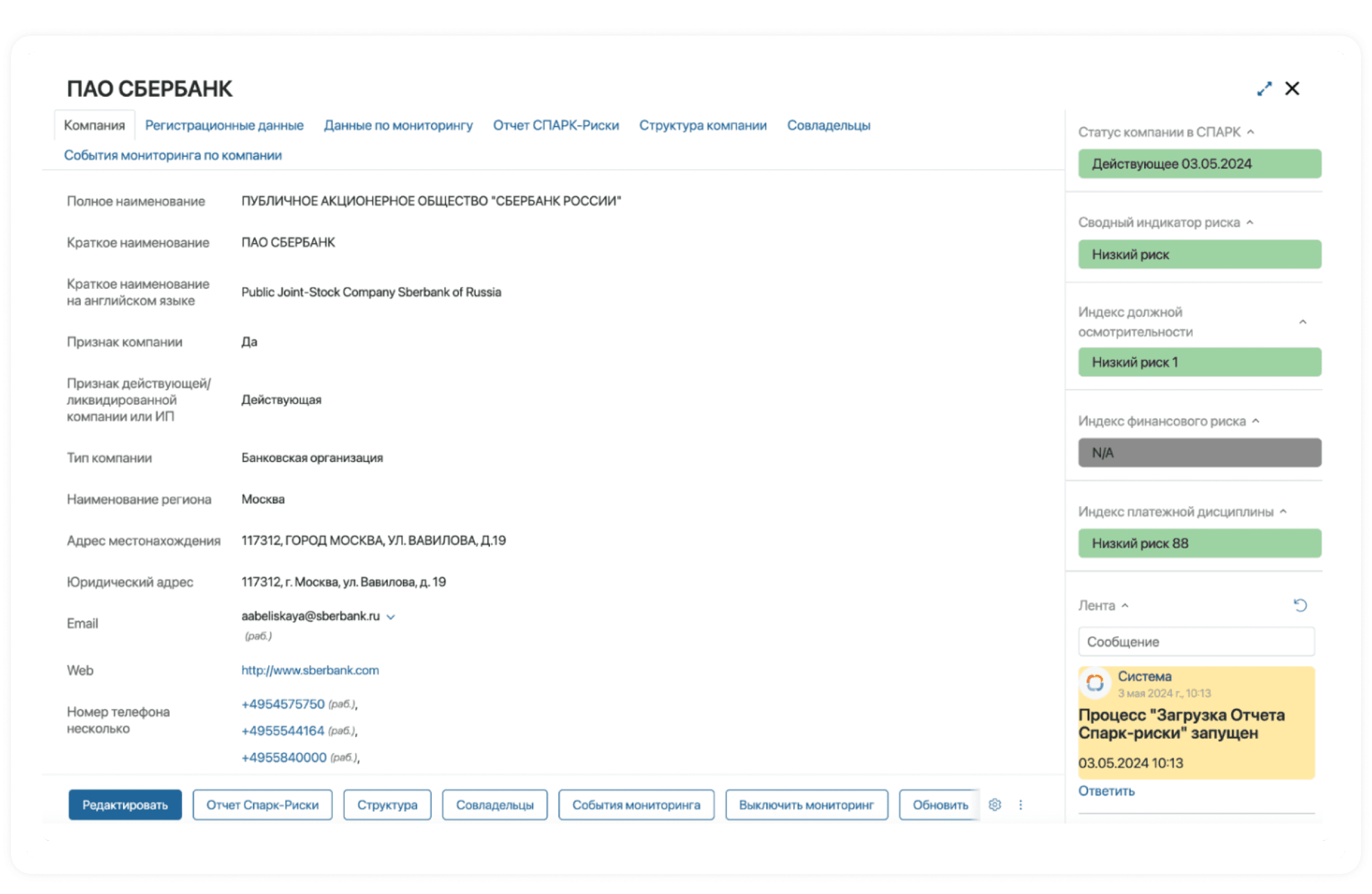Switch to Регистрационные данные tab

[x=224, y=125]
